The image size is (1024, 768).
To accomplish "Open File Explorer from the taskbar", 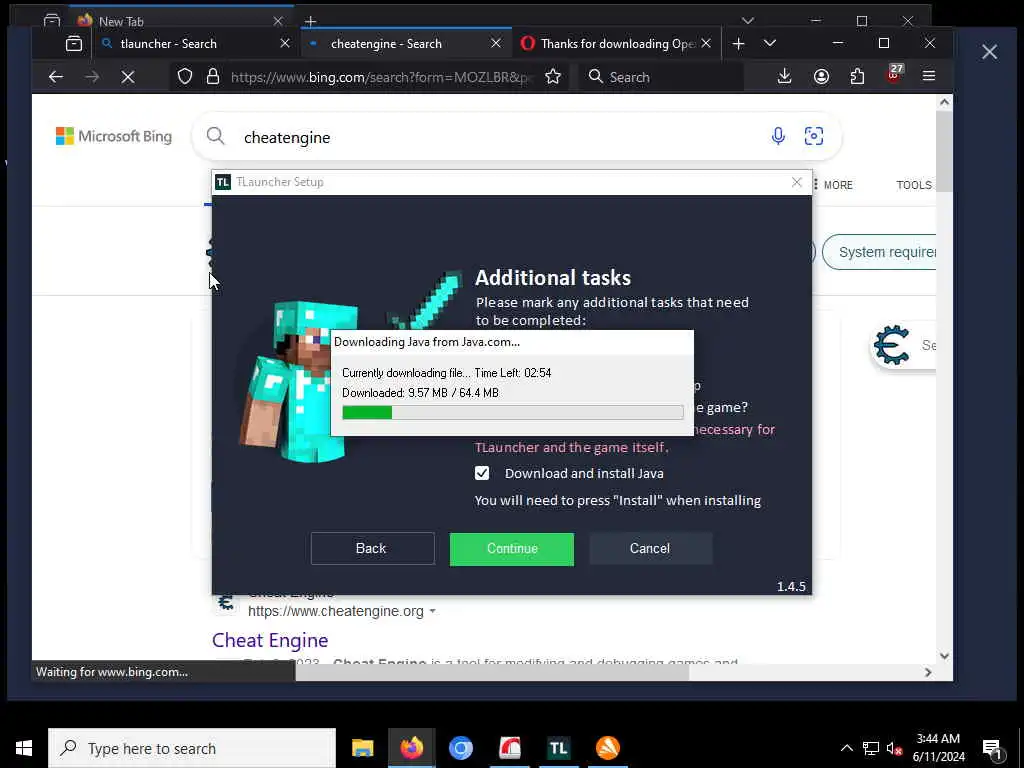I will pos(362,748).
